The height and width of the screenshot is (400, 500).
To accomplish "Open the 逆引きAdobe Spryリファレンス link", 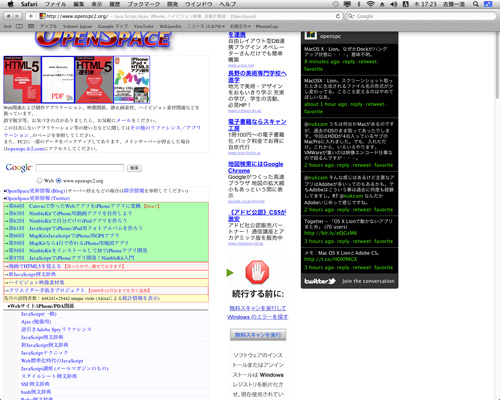I will (x=56, y=329).
